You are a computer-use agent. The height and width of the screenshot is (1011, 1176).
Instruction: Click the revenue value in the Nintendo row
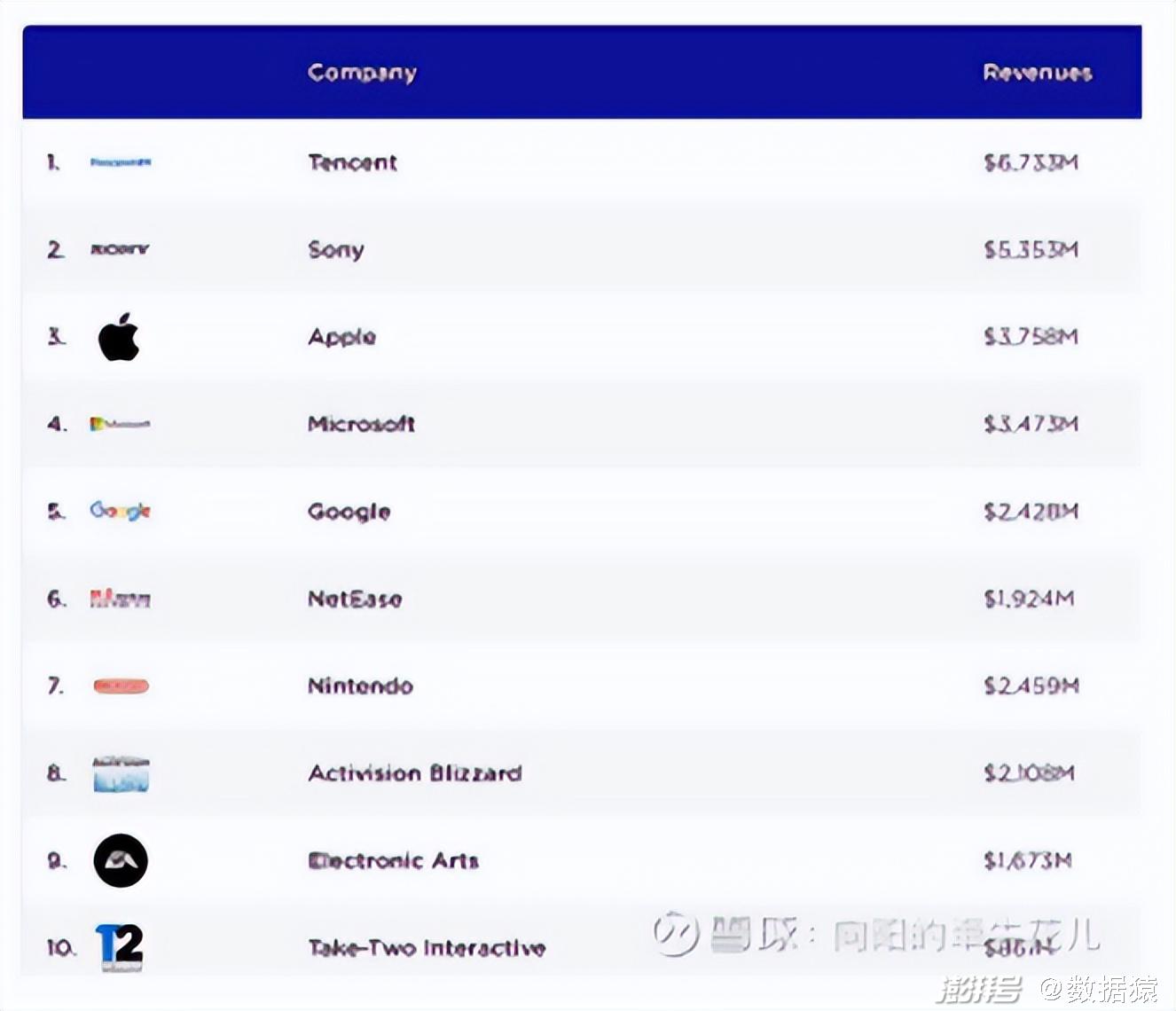[1031, 686]
